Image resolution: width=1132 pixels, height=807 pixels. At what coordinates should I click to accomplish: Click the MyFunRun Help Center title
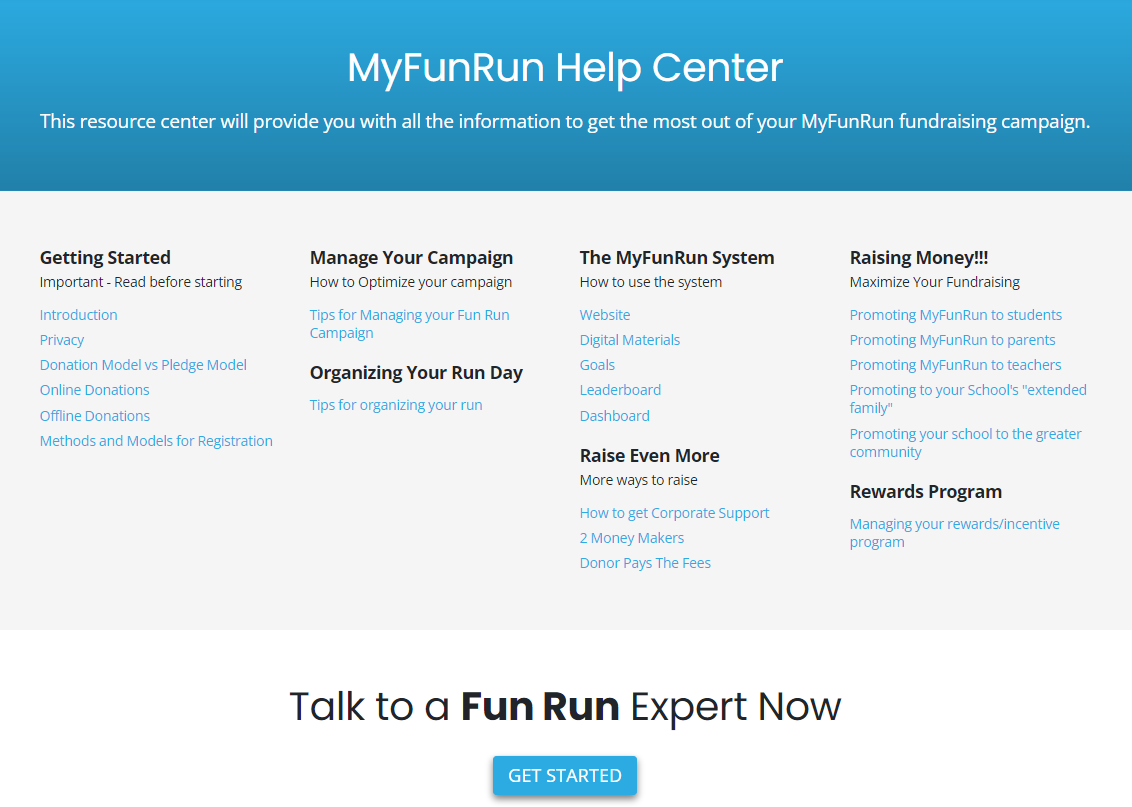pyautogui.click(x=565, y=67)
